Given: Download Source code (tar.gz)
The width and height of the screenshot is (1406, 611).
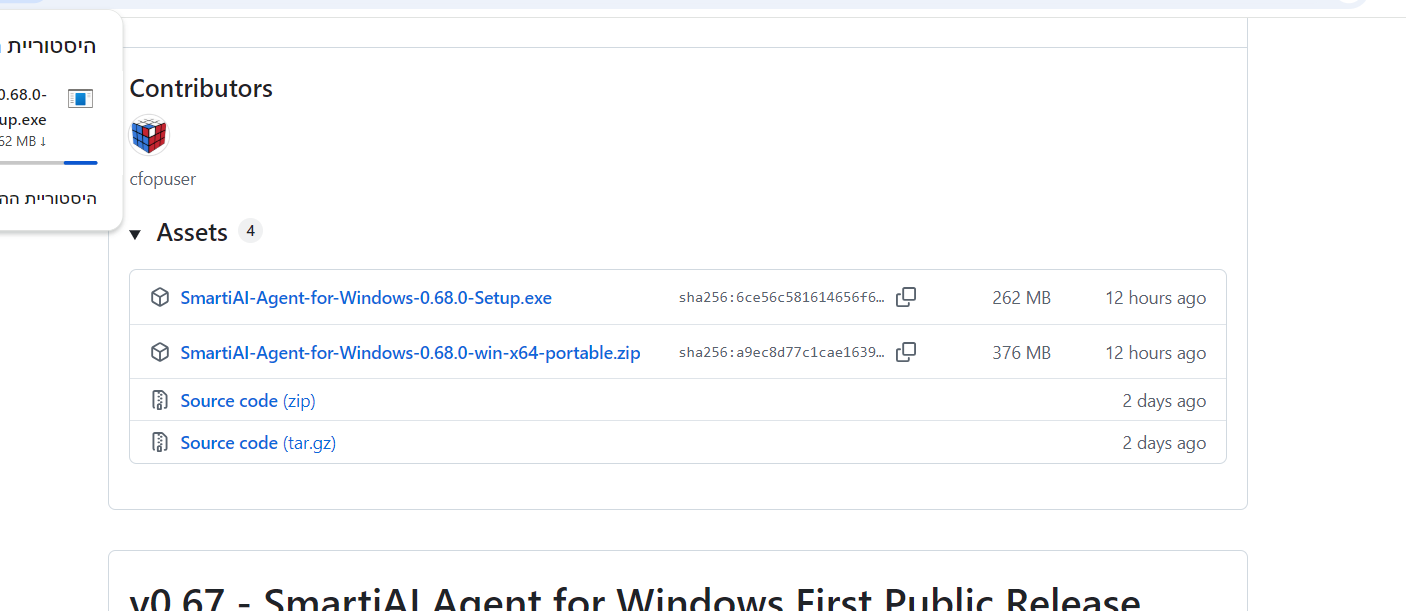Looking at the screenshot, I should pos(258,443).
